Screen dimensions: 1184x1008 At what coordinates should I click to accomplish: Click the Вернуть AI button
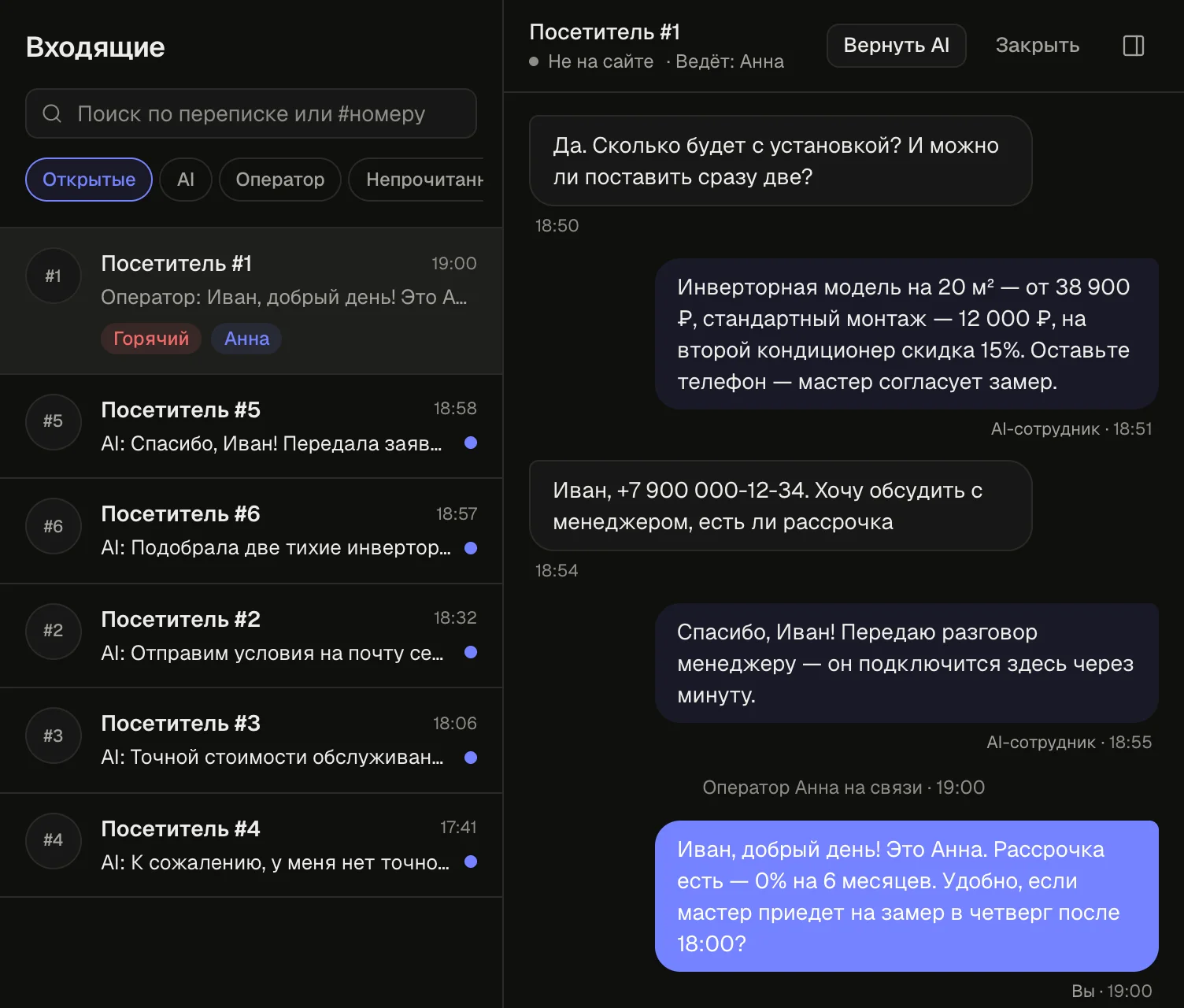(x=896, y=46)
